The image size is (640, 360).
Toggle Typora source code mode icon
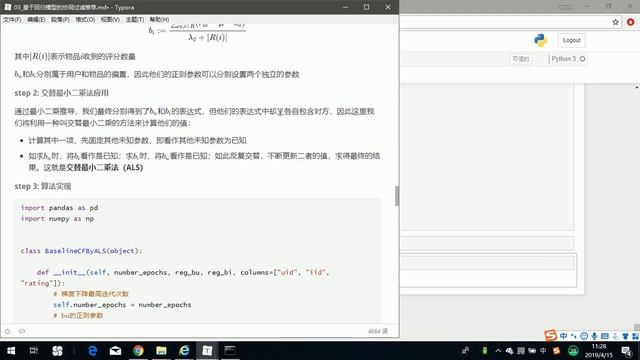22,331
